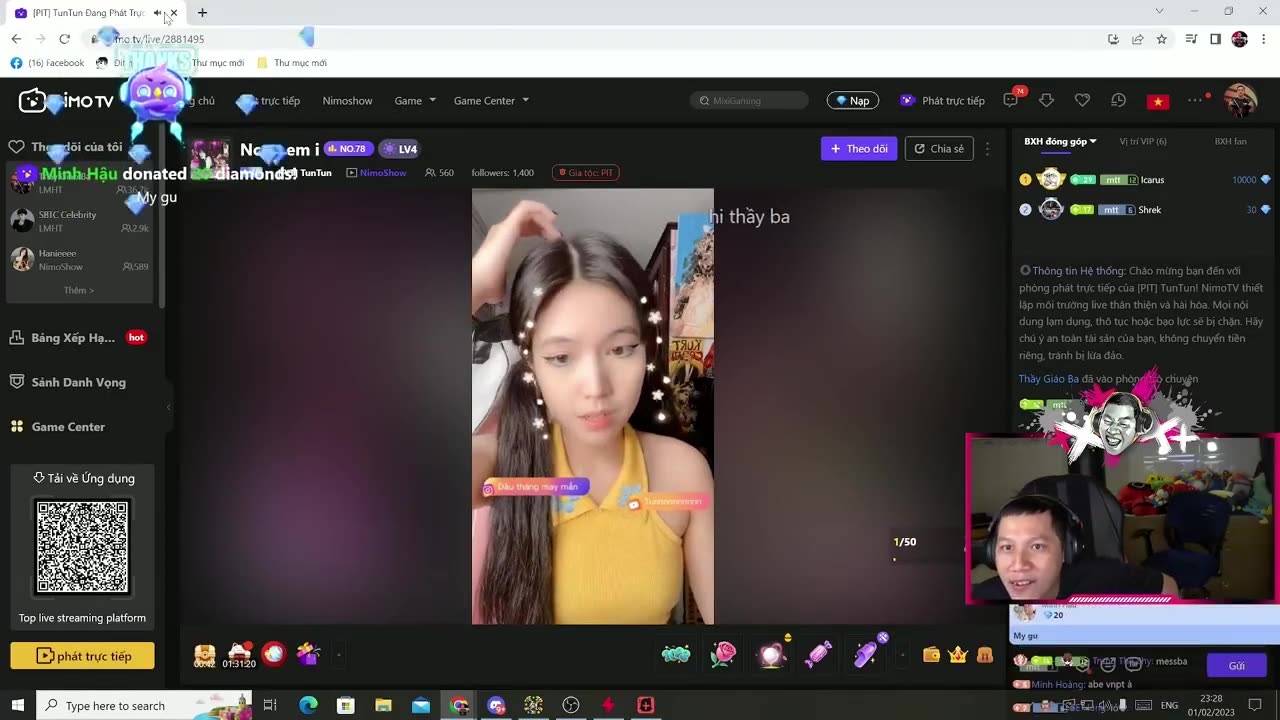Expand the Game dropdown menu
1280x720 pixels.
pos(415,101)
